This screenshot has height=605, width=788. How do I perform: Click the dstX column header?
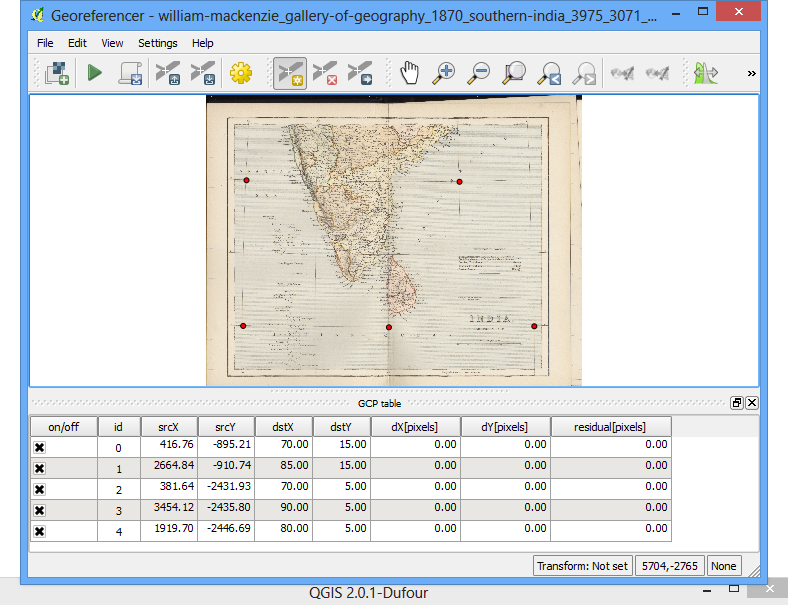[283, 427]
